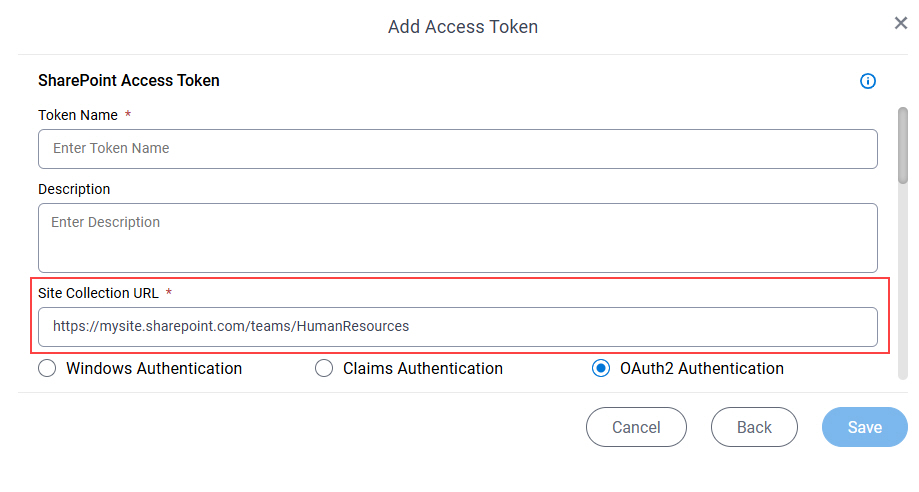Focus the Enter Token Name field
919x492 pixels.
pyautogui.click(x=458, y=149)
